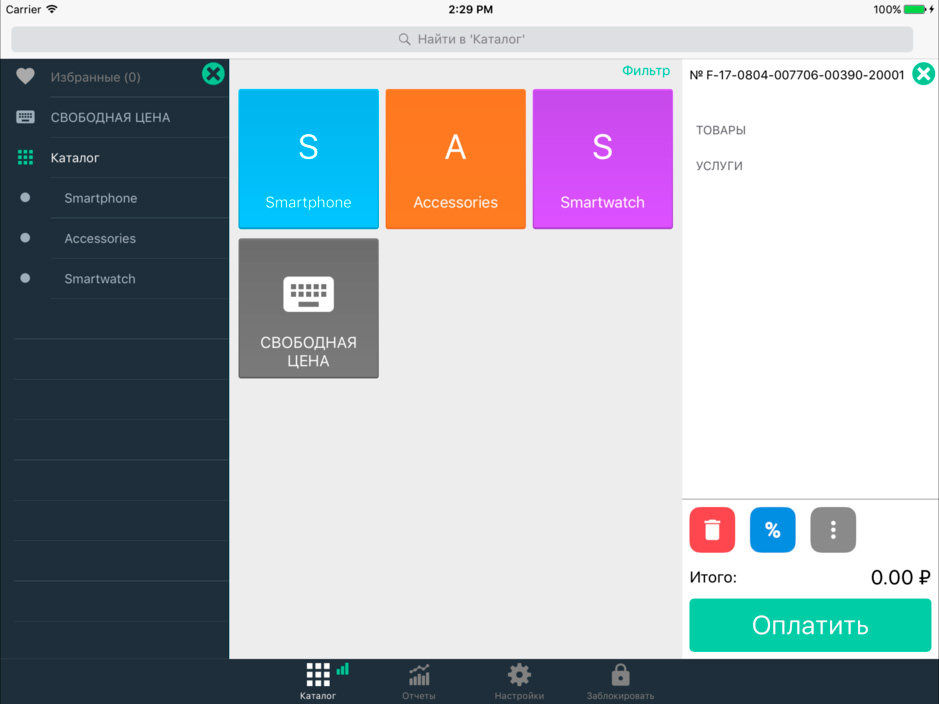The height and width of the screenshot is (704, 939).
Task: Select Smartphone in the sidebar tree
Action: 101,198
